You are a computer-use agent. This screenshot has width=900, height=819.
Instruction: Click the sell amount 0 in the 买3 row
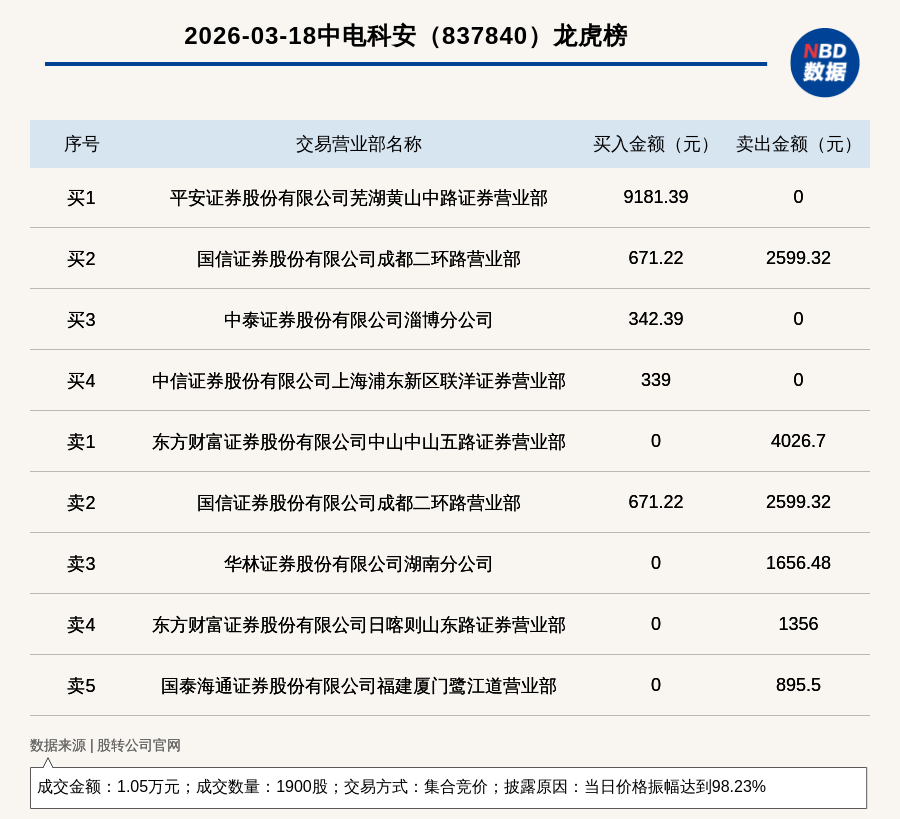(x=798, y=319)
